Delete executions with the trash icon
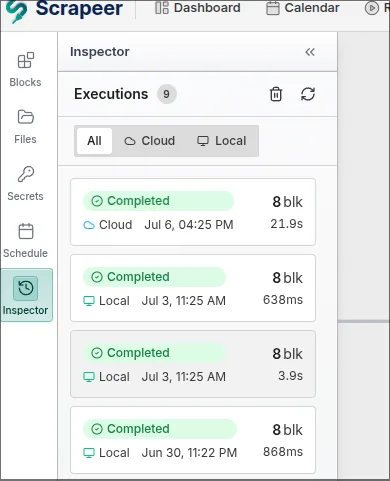 click(276, 94)
